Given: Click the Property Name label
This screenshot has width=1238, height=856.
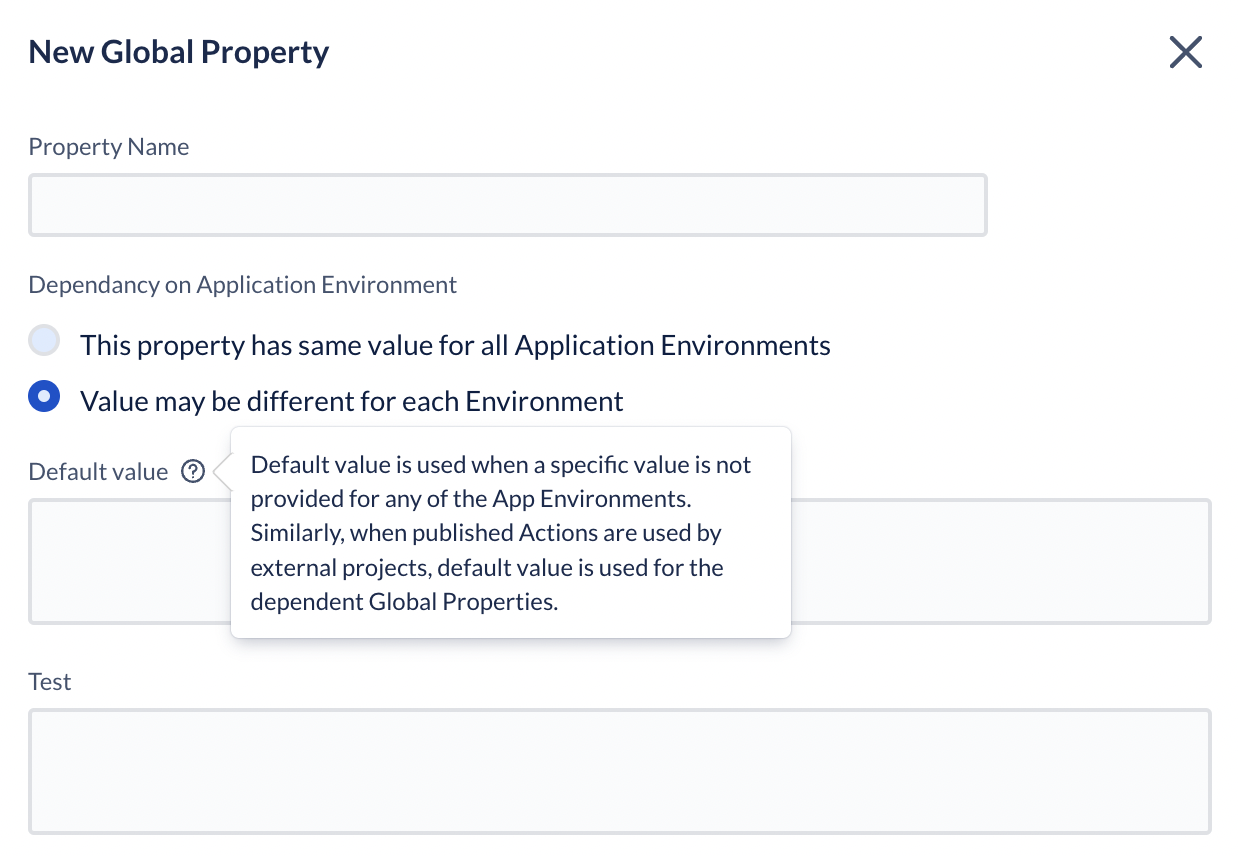Looking at the screenshot, I should coord(108,146).
